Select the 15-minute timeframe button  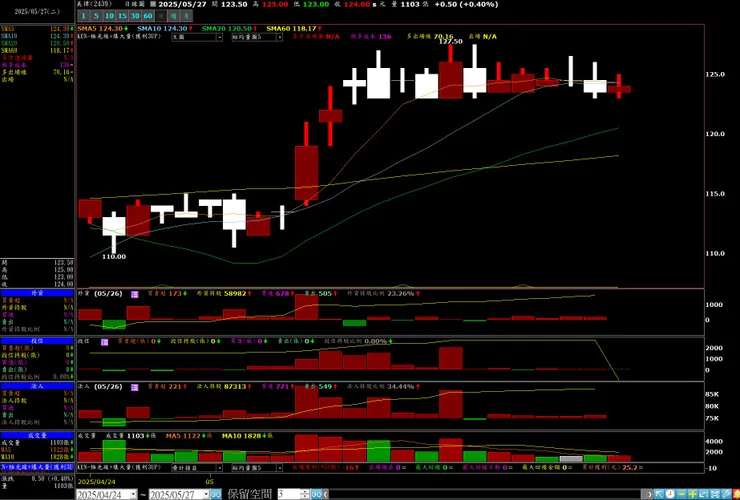point(122,16)
